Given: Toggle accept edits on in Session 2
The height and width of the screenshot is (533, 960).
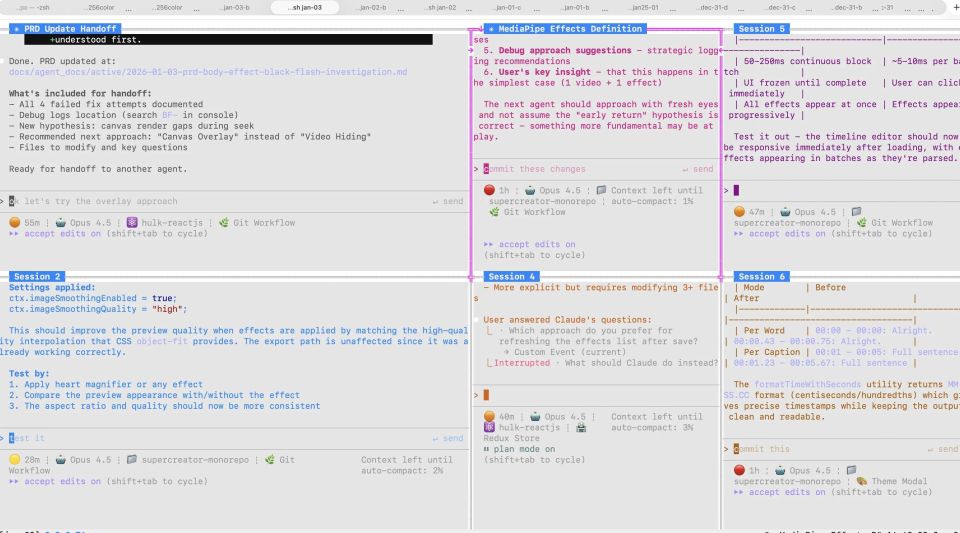Looking at the screenshot, I should click(55, 482).
